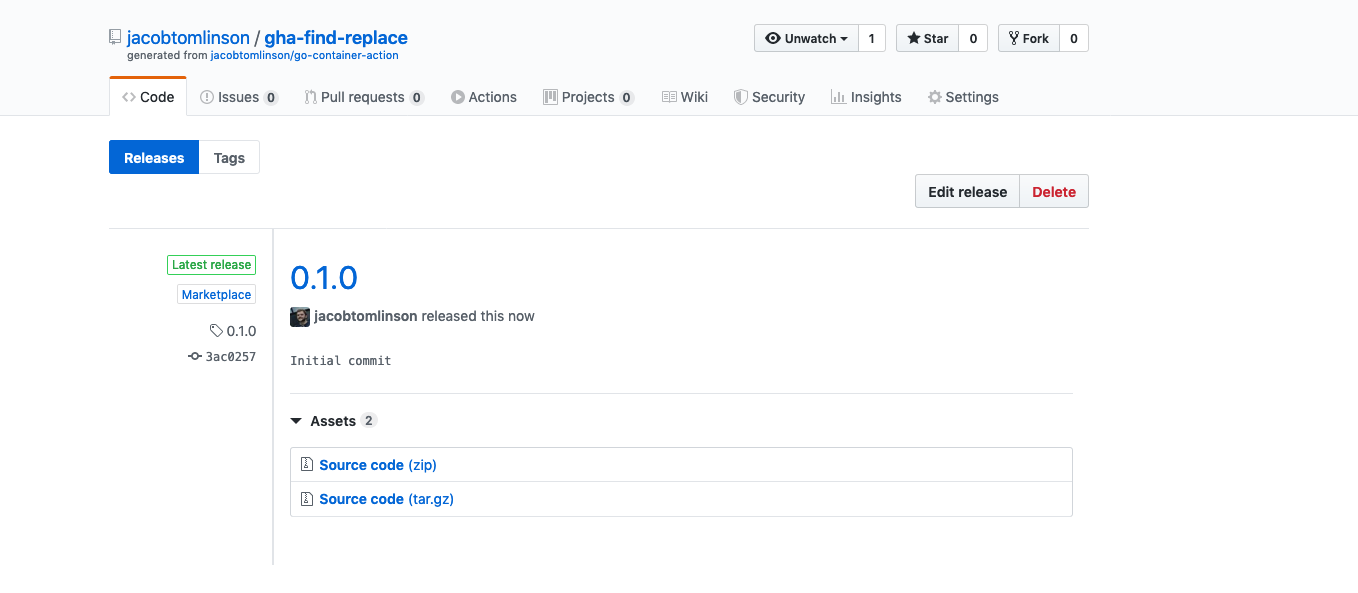Click the fork count number

pos(1073,38)
